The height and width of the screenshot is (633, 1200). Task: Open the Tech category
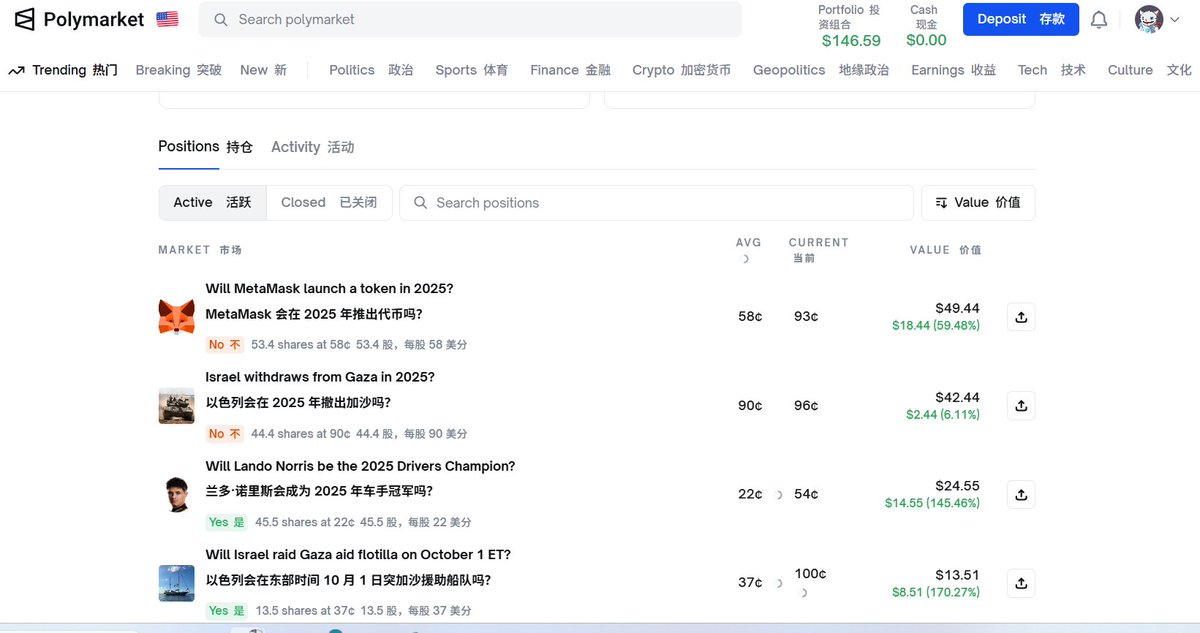(1052, 70)
